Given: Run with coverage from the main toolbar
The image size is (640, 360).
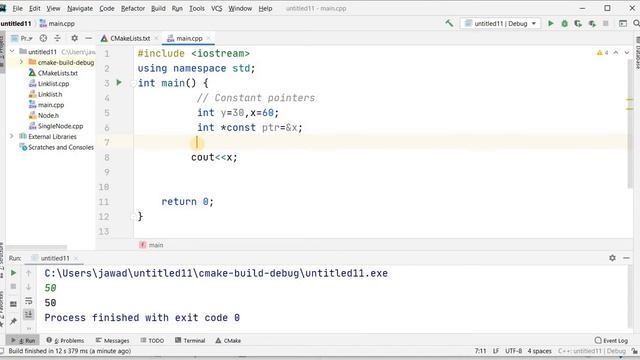Looking at the screenshot, I should [x=578, y=24].
